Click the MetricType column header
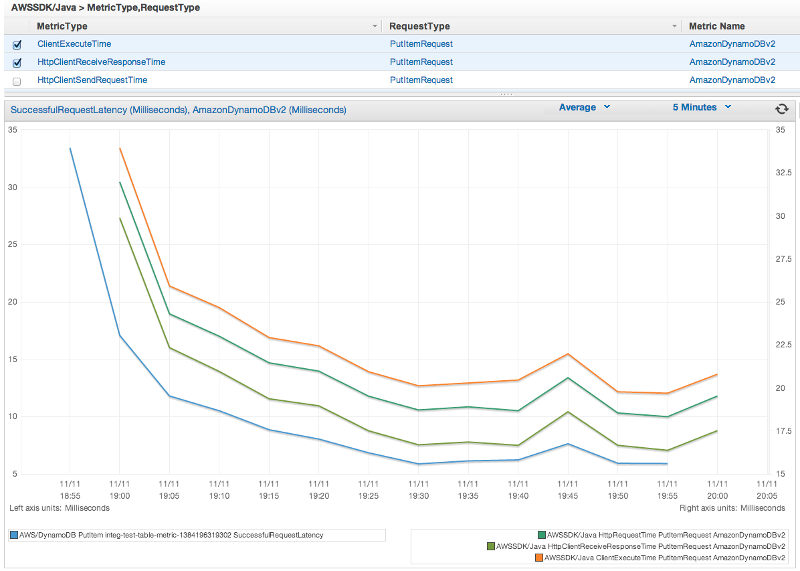This screenshot has width=800, height=571. point(62,26)
